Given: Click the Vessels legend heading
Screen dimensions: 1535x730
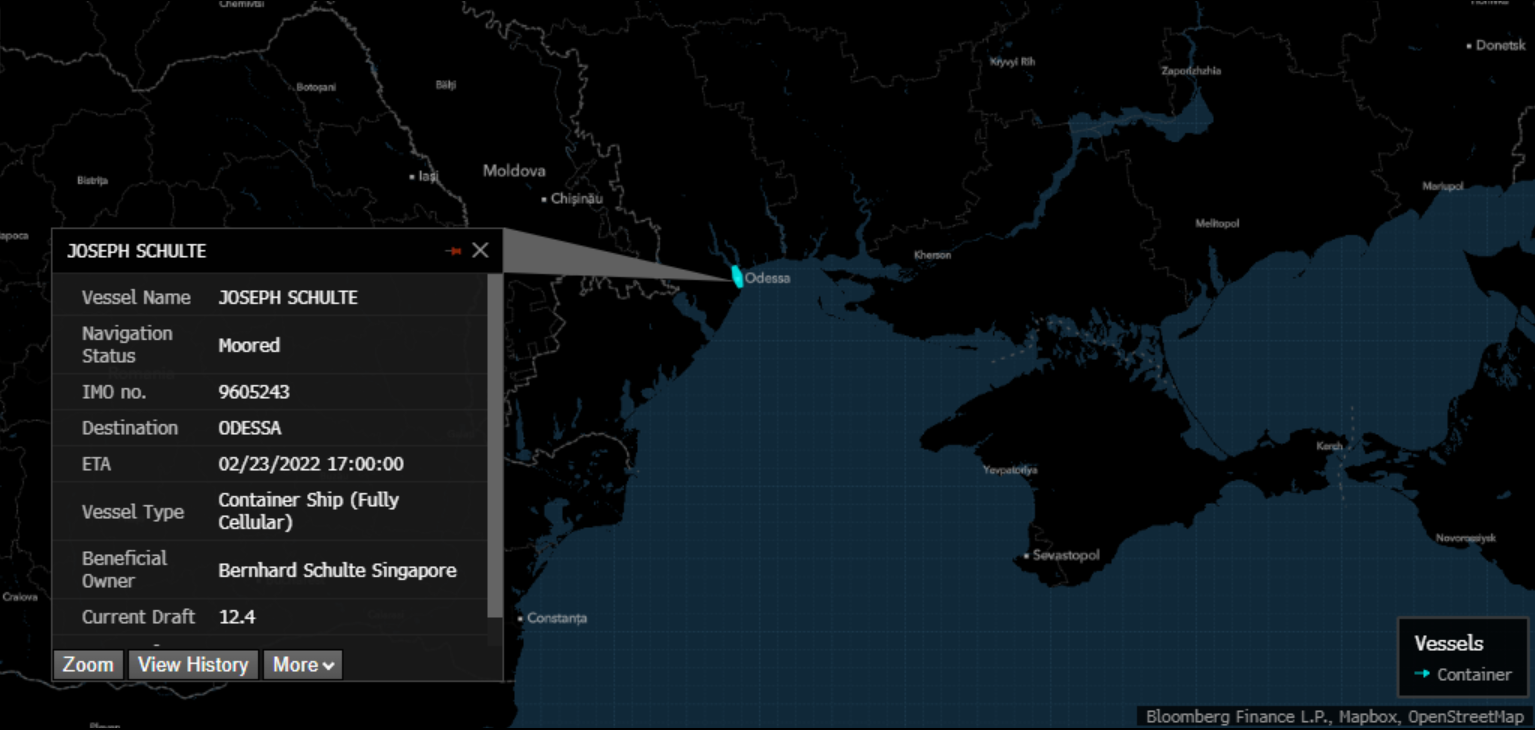Looking at the screenshot, I should (x=1449, y=644).
